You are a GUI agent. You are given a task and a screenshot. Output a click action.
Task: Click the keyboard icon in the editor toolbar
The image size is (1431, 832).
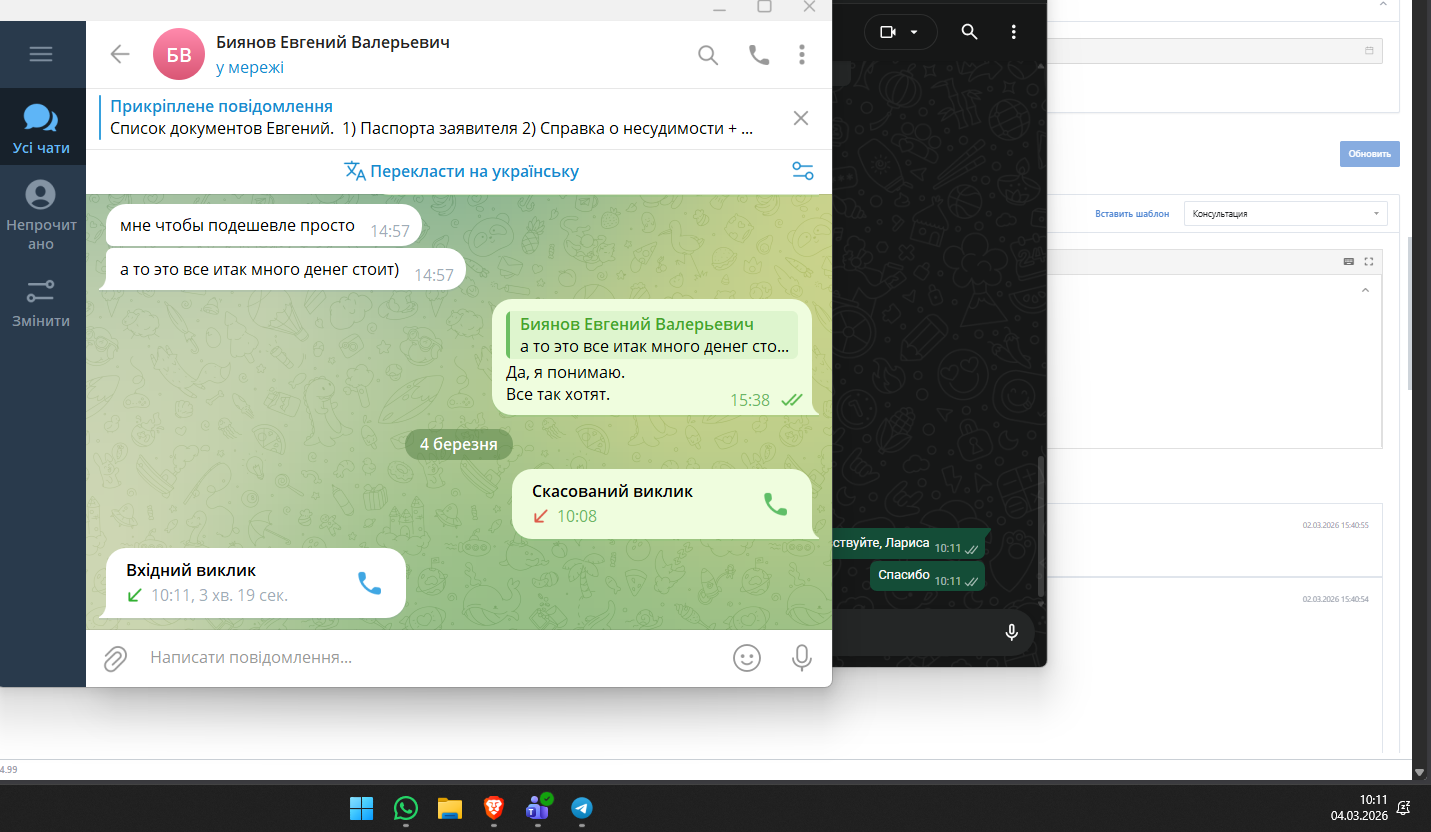click(x=1349, y=261)
